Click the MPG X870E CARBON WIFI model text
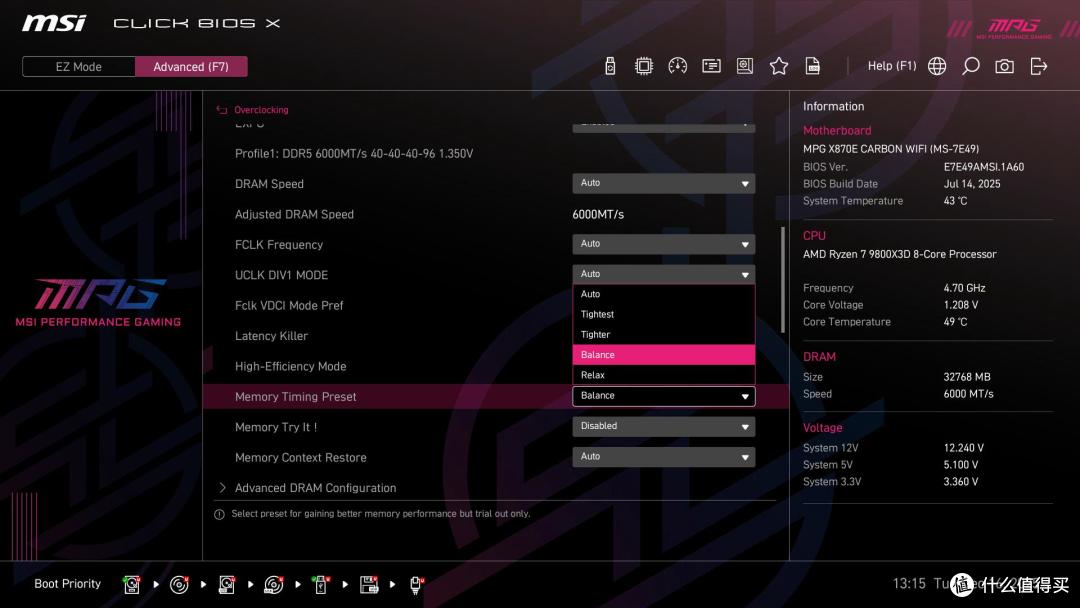The width and height of the screenshot is (1080, 608). click(x=891, y=149)
